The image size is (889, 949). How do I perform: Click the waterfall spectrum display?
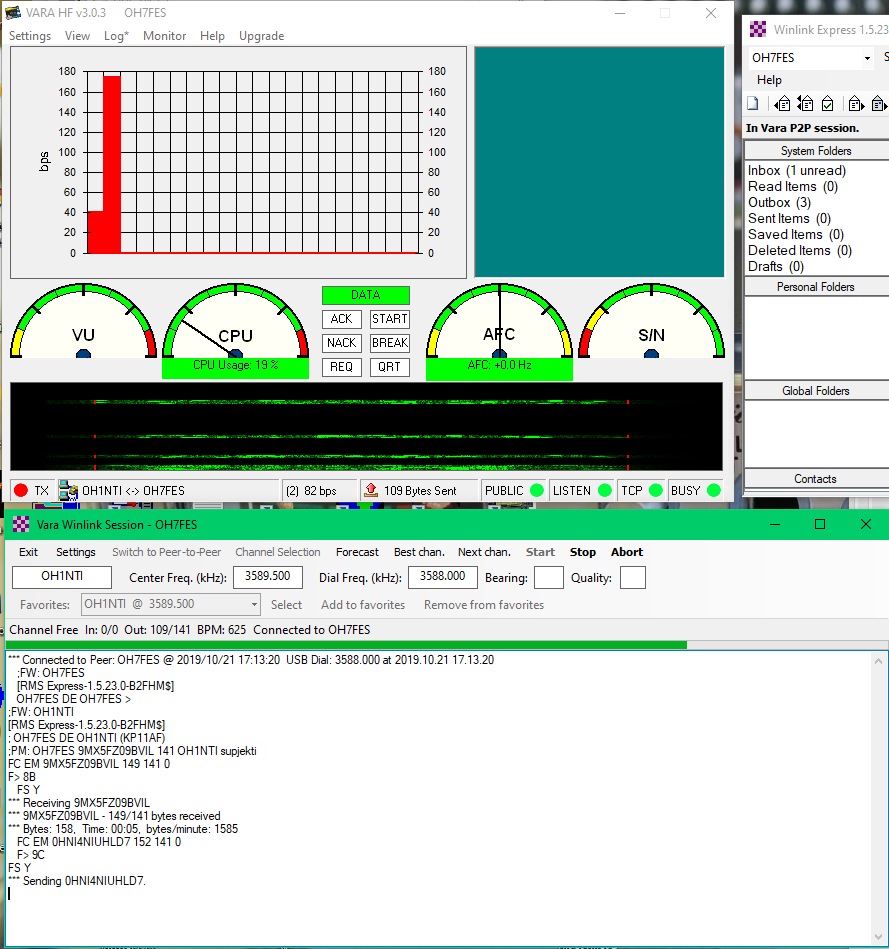[366, 426]
